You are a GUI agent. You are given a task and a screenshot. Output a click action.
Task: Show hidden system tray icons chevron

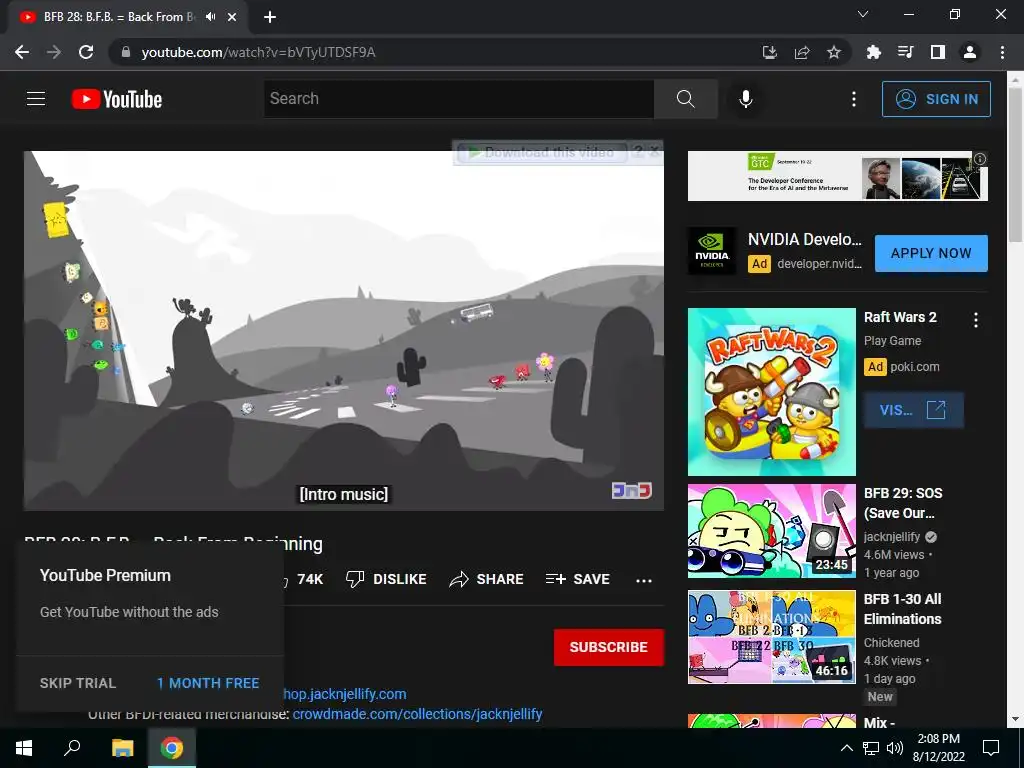(x=846, y=748)
